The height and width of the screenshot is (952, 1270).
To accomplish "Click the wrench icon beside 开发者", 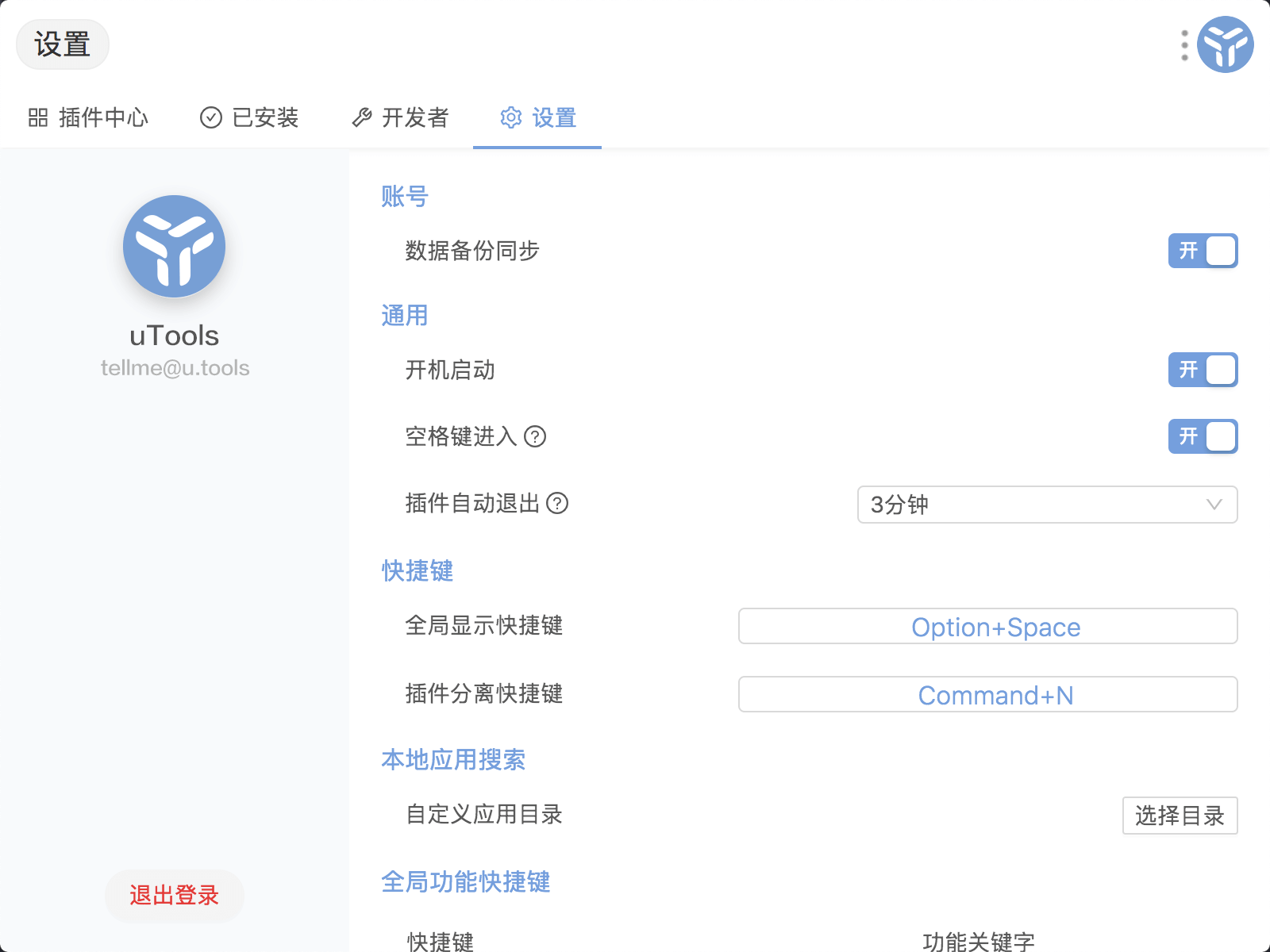I will pyautogui.click(x=363, y=117).
